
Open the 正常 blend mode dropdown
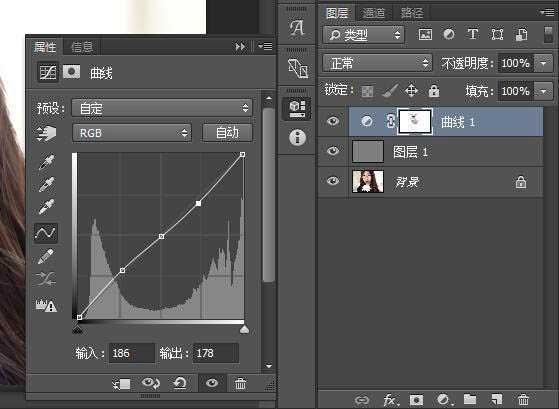(378, 63)
